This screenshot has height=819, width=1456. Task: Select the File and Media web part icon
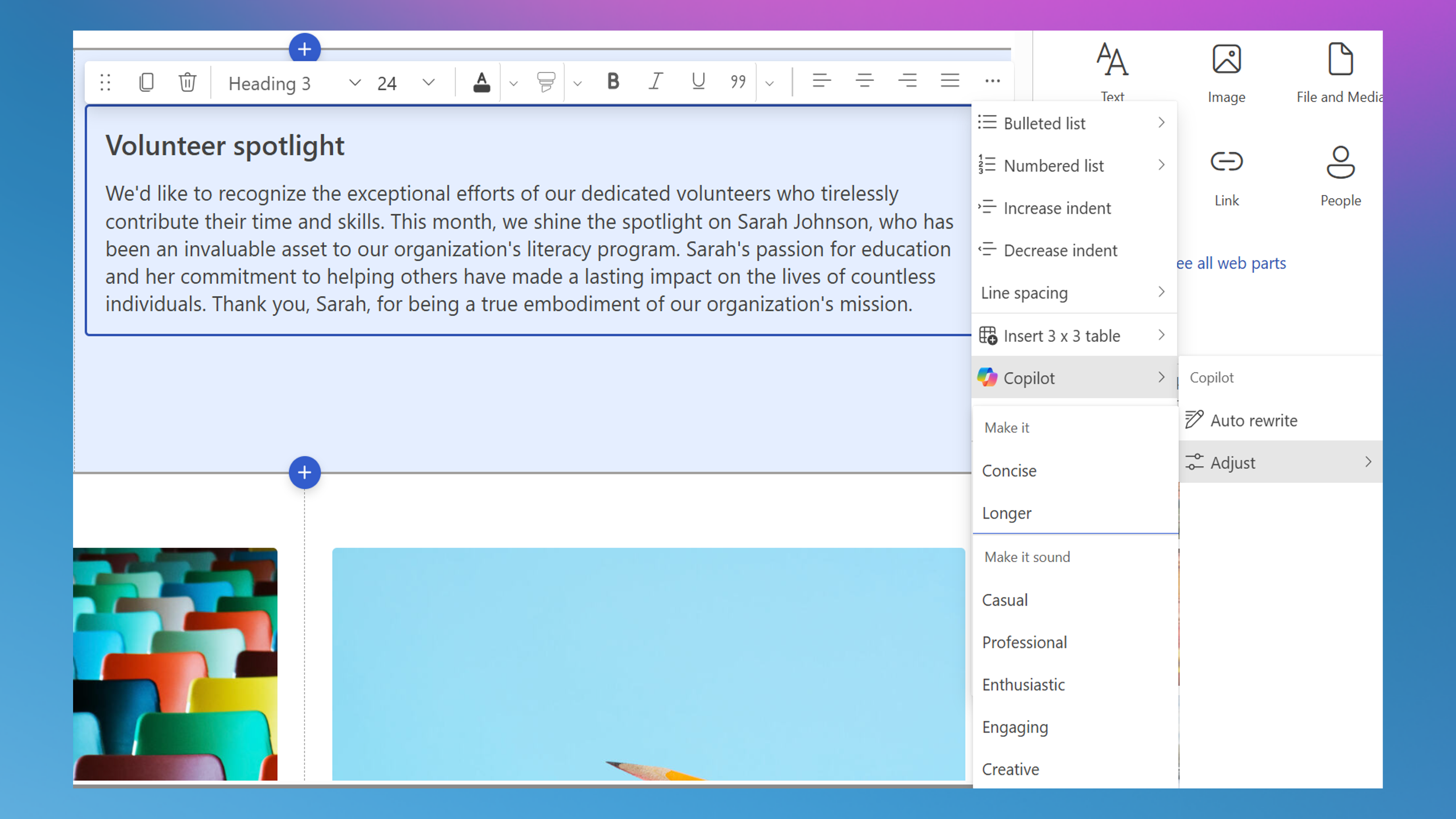[1340, 58]
